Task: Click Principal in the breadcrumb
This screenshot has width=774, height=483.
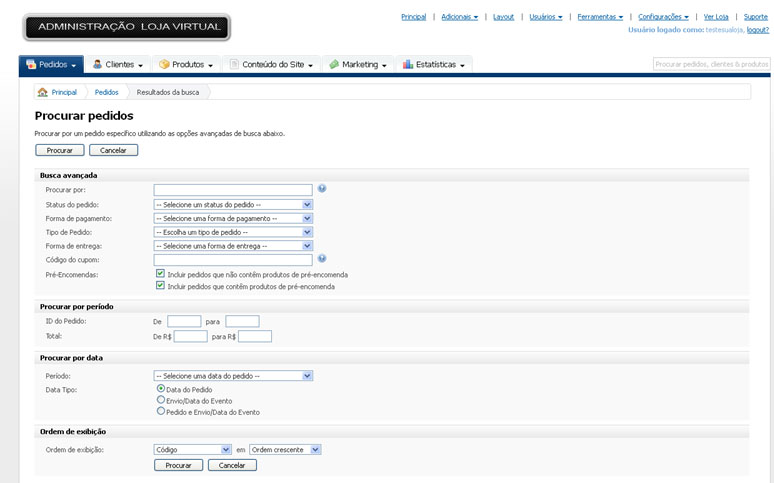Action: click(x=64, y=92)
